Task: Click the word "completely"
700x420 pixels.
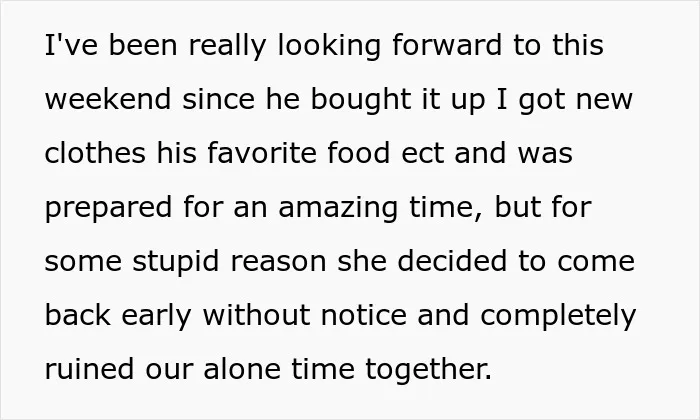Action: click(x=558, y=316)
